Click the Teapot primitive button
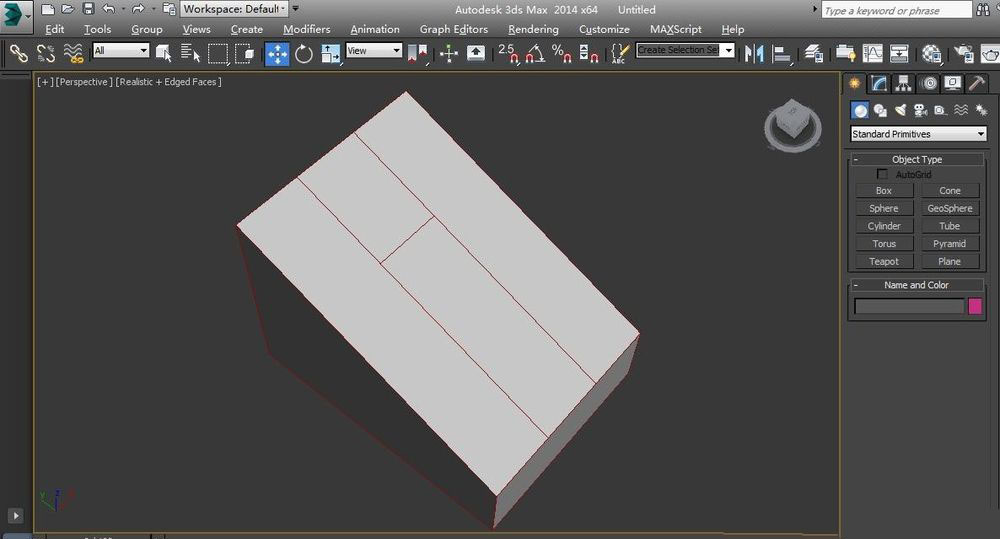 click(883, 261)
